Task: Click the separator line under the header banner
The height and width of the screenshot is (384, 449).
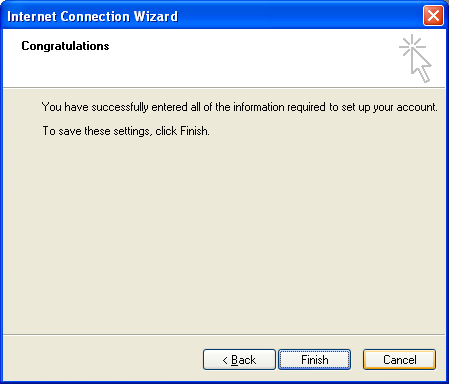Action: pyautogui.click(x=224, y=88)
